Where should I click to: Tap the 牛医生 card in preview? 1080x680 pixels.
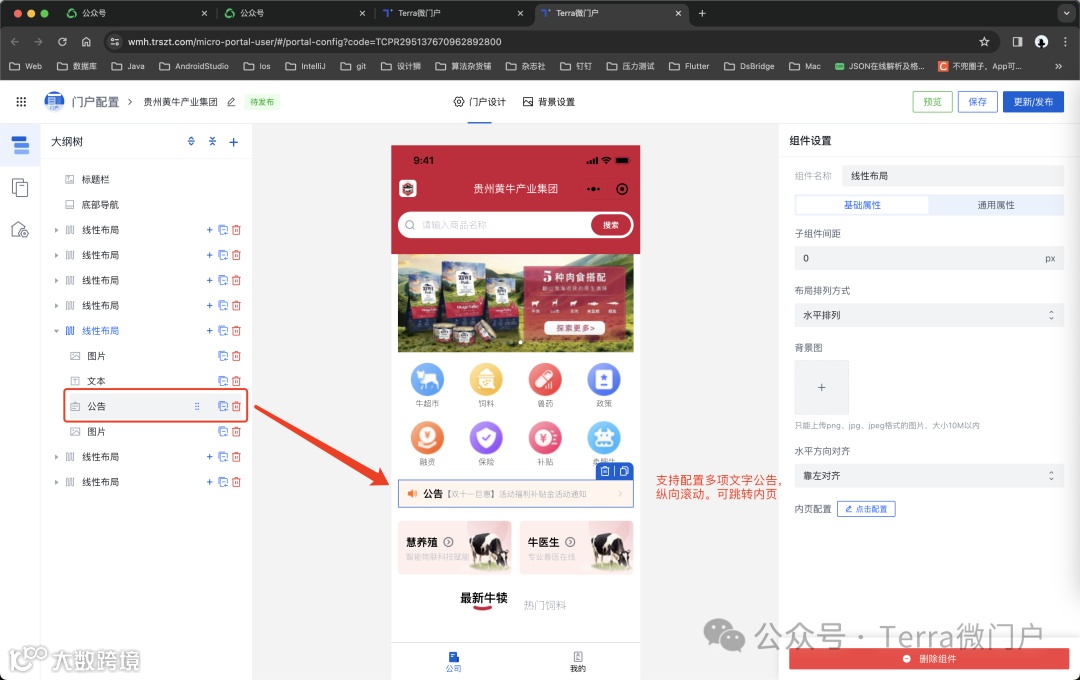pyautogui.click(x=576, y=548)
